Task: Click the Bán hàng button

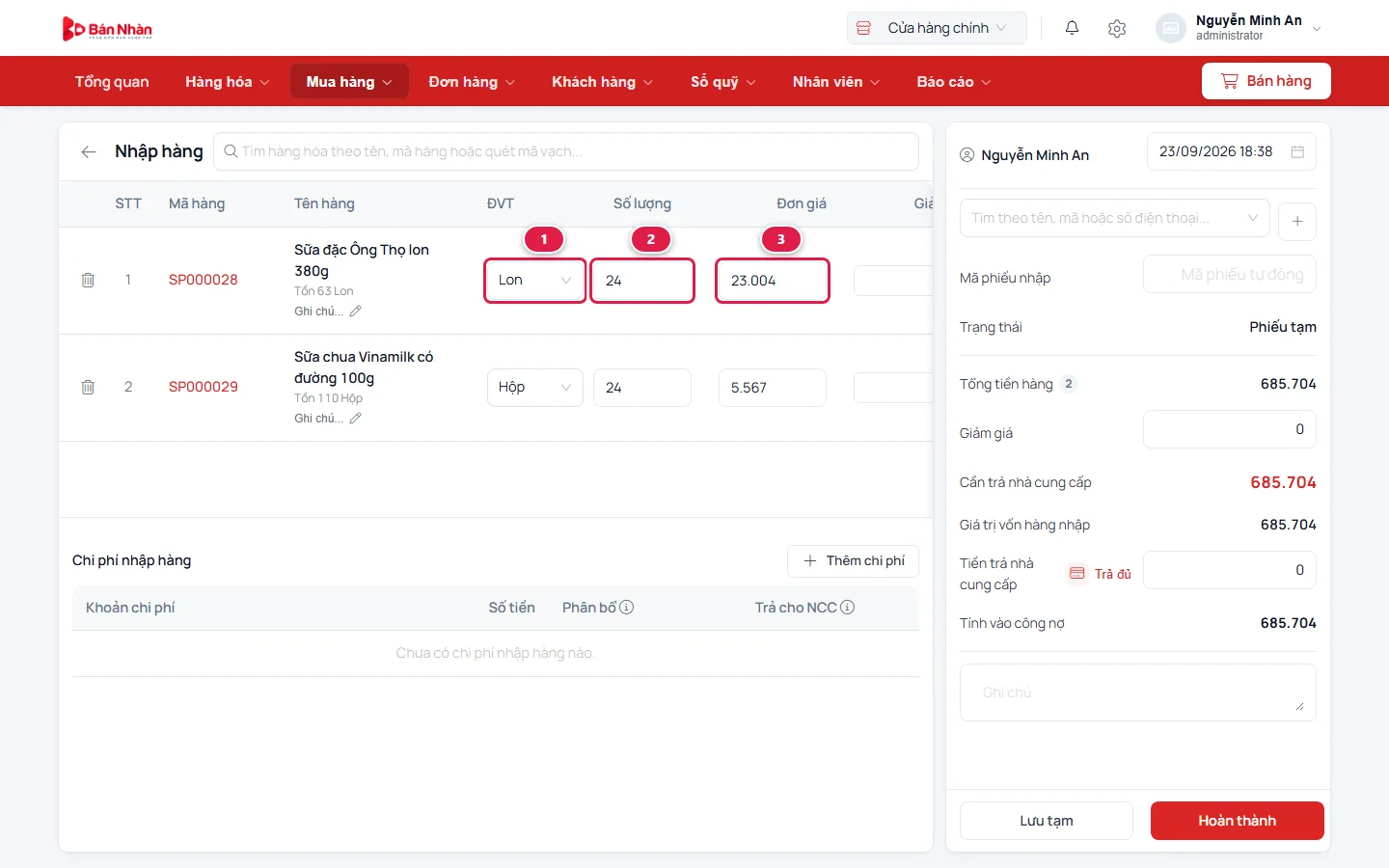Action: tap(1266, 81)
